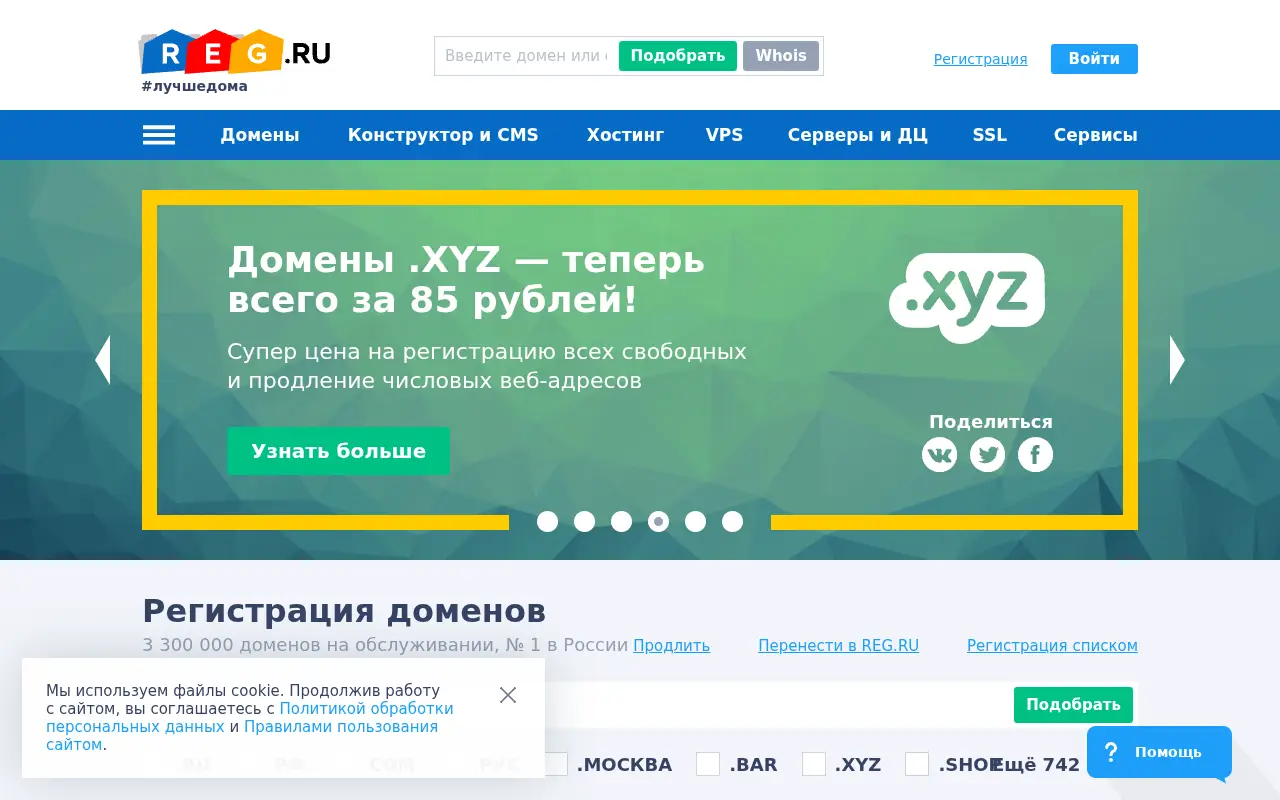Screen dimensions: 1280x800
Task: Click Подобрать in domain registration section
Action: point(1073,705)
